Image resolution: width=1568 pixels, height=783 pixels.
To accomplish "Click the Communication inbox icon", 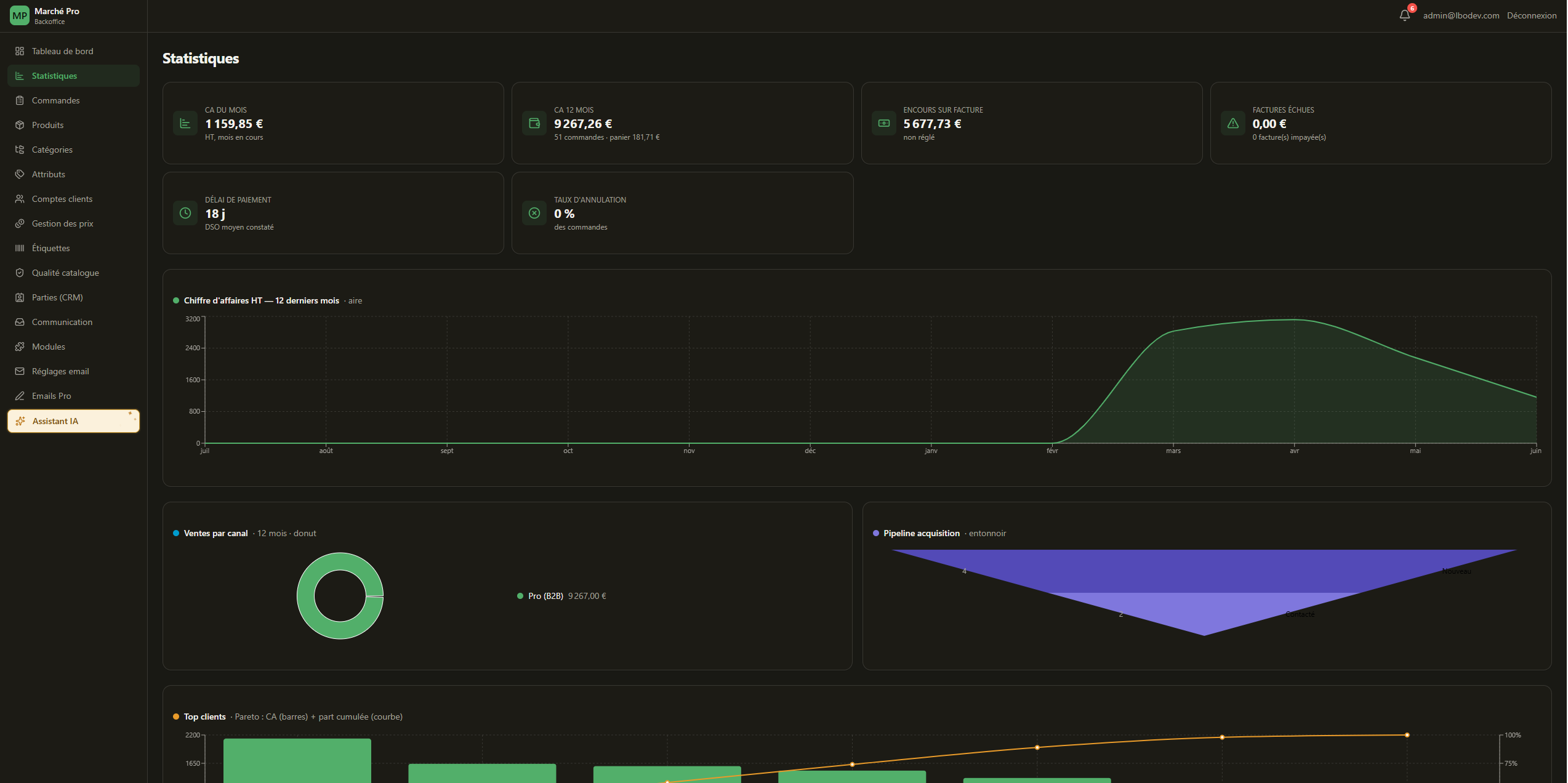I will (x=20, y=322).
